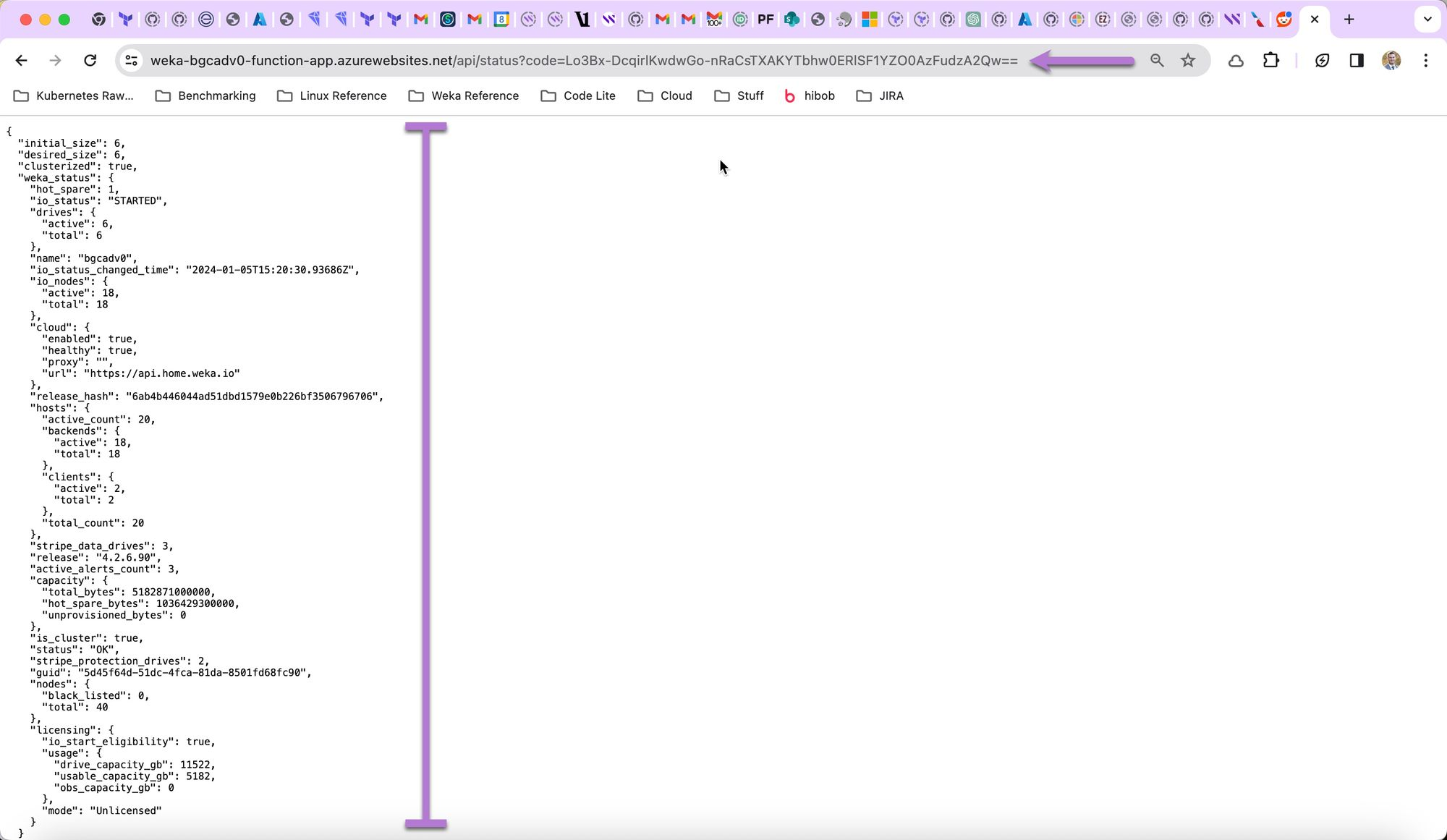Toggle the browser side panel

point(1357,61)
